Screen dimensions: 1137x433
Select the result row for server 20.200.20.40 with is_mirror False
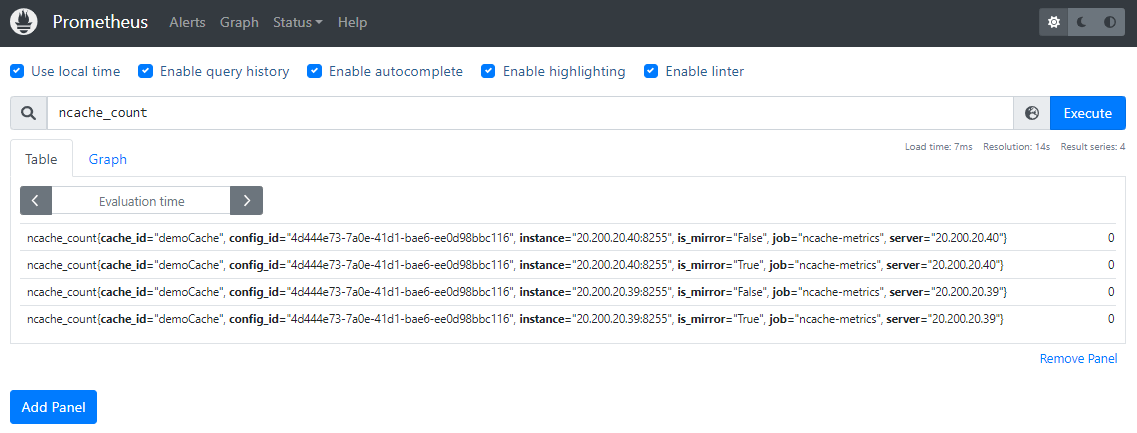[568, 237]
